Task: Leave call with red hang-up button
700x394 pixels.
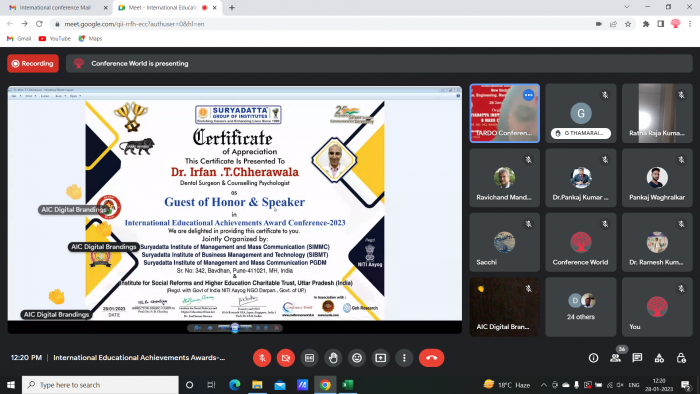Action: 431,358
